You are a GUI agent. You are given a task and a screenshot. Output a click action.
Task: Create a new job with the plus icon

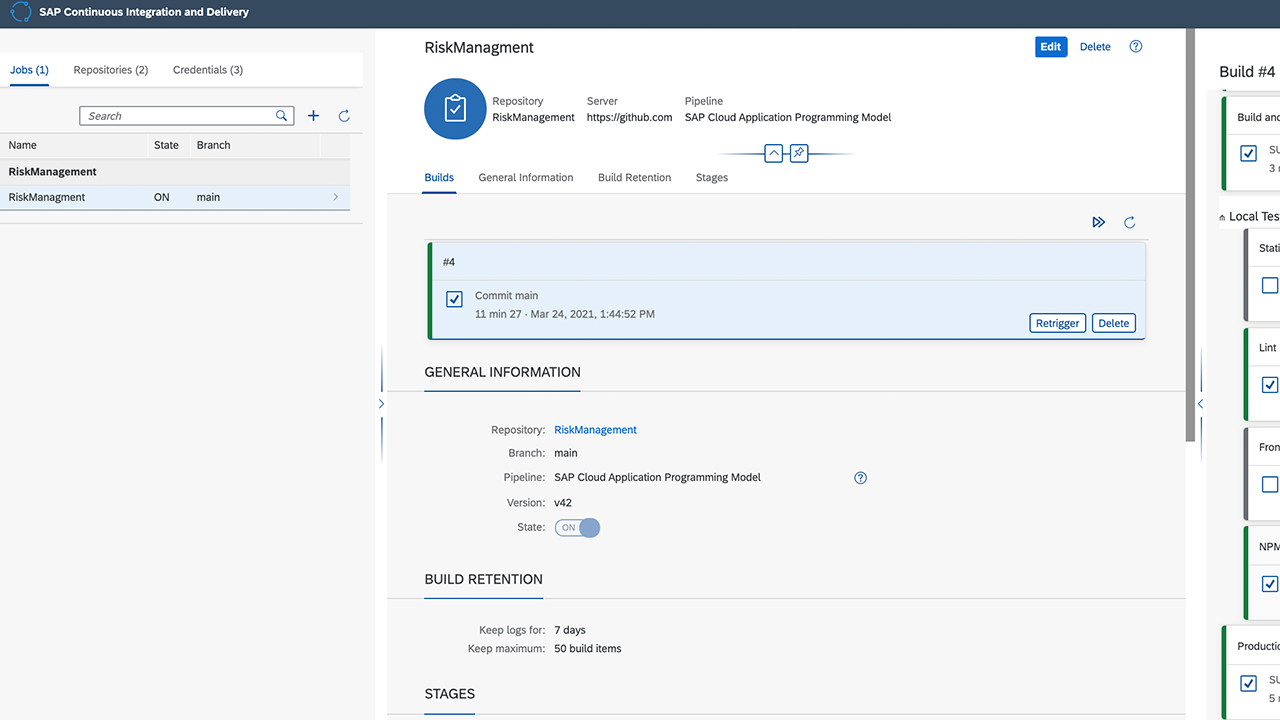[313, 115]
